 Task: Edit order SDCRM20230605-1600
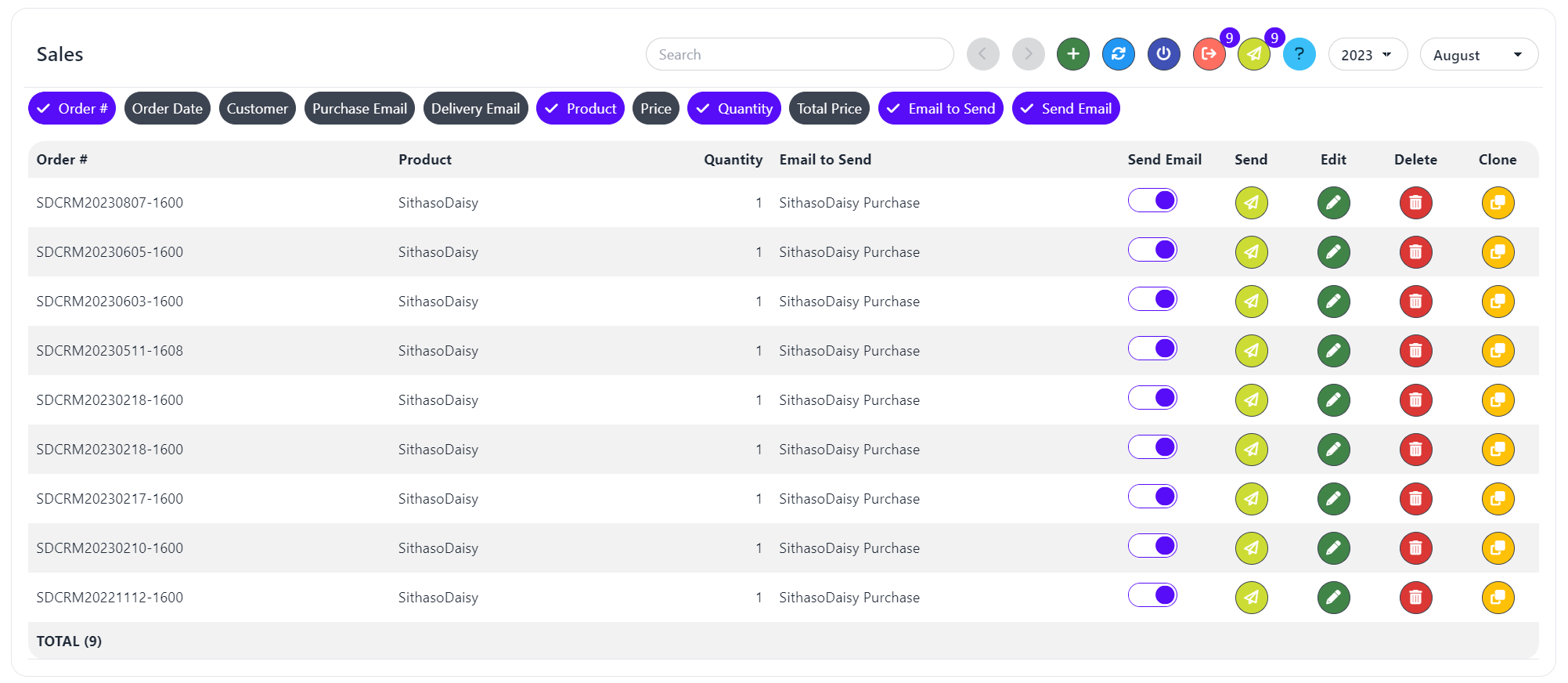1334,252
